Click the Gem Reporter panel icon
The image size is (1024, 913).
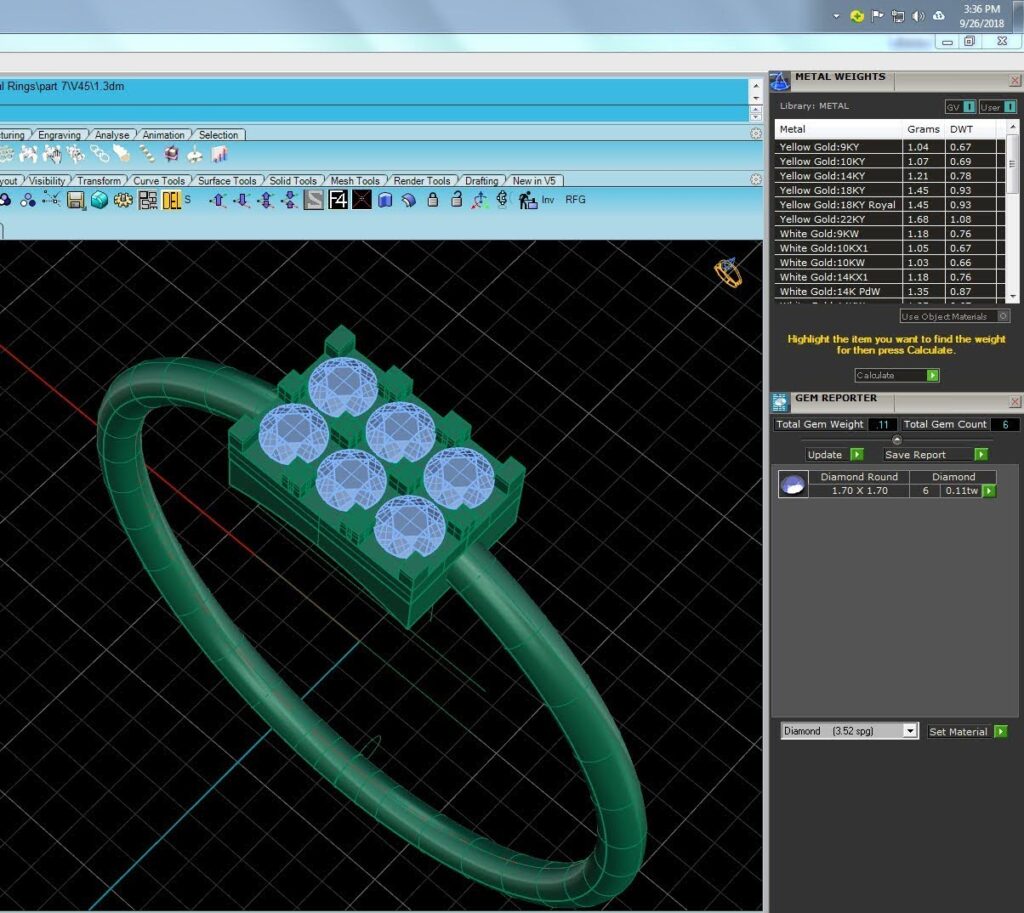point(780,402)
